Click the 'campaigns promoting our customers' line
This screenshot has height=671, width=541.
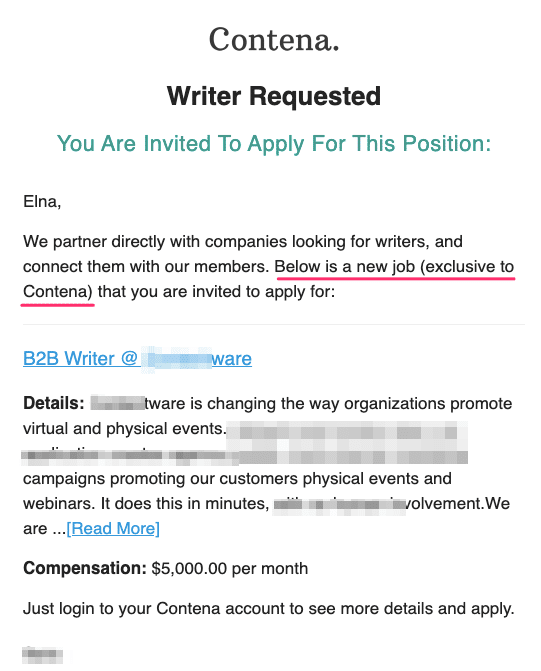(238, 479)
